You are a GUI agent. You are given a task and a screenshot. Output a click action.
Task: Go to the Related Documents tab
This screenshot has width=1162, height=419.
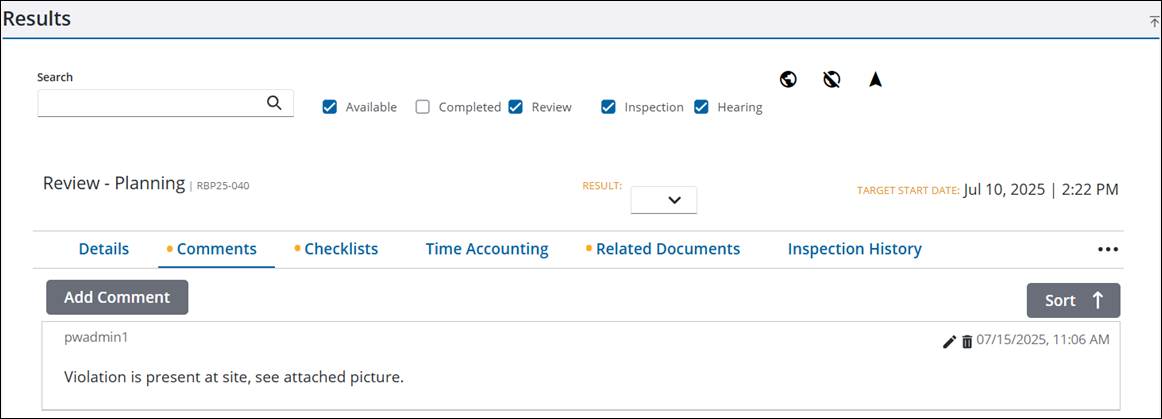pos(667,249)
